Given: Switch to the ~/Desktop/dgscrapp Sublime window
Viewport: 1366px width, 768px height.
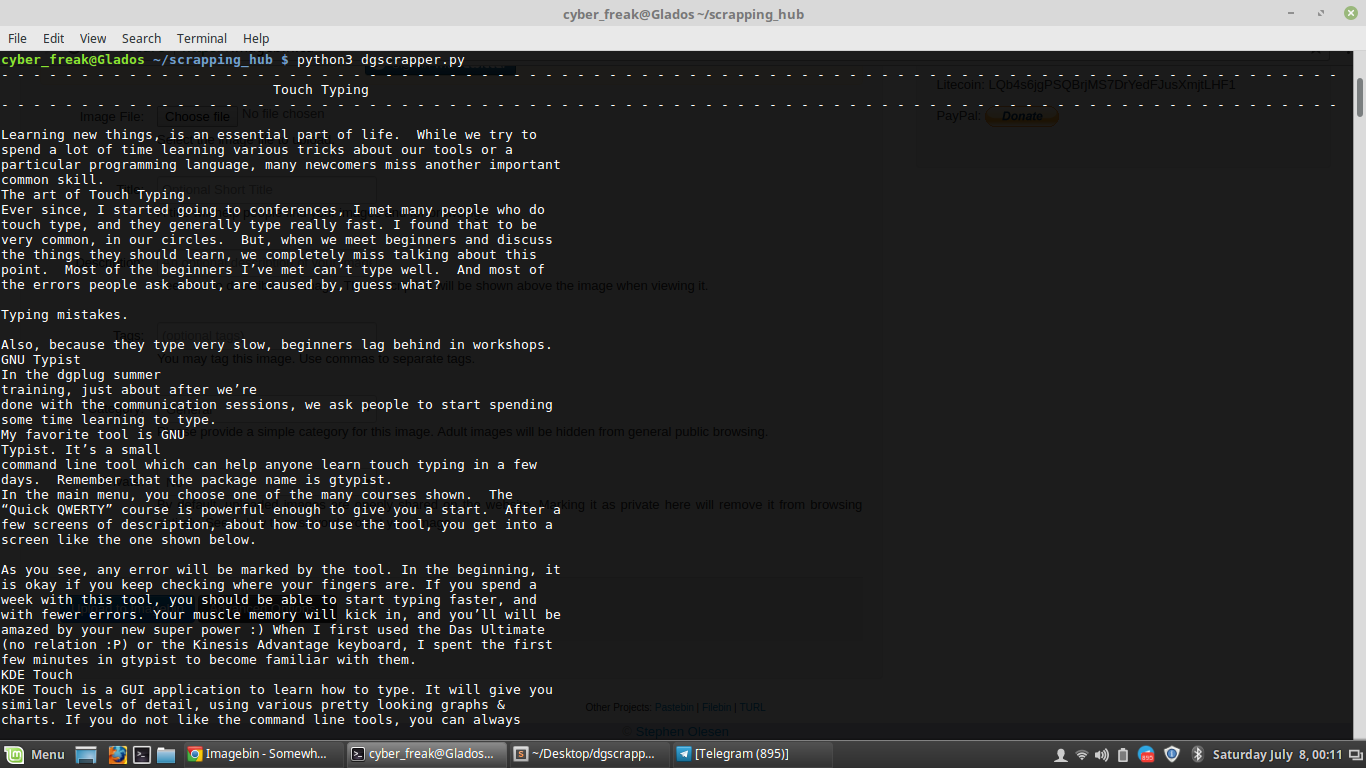Looking at the screenshot, I should tap(589, 754).
